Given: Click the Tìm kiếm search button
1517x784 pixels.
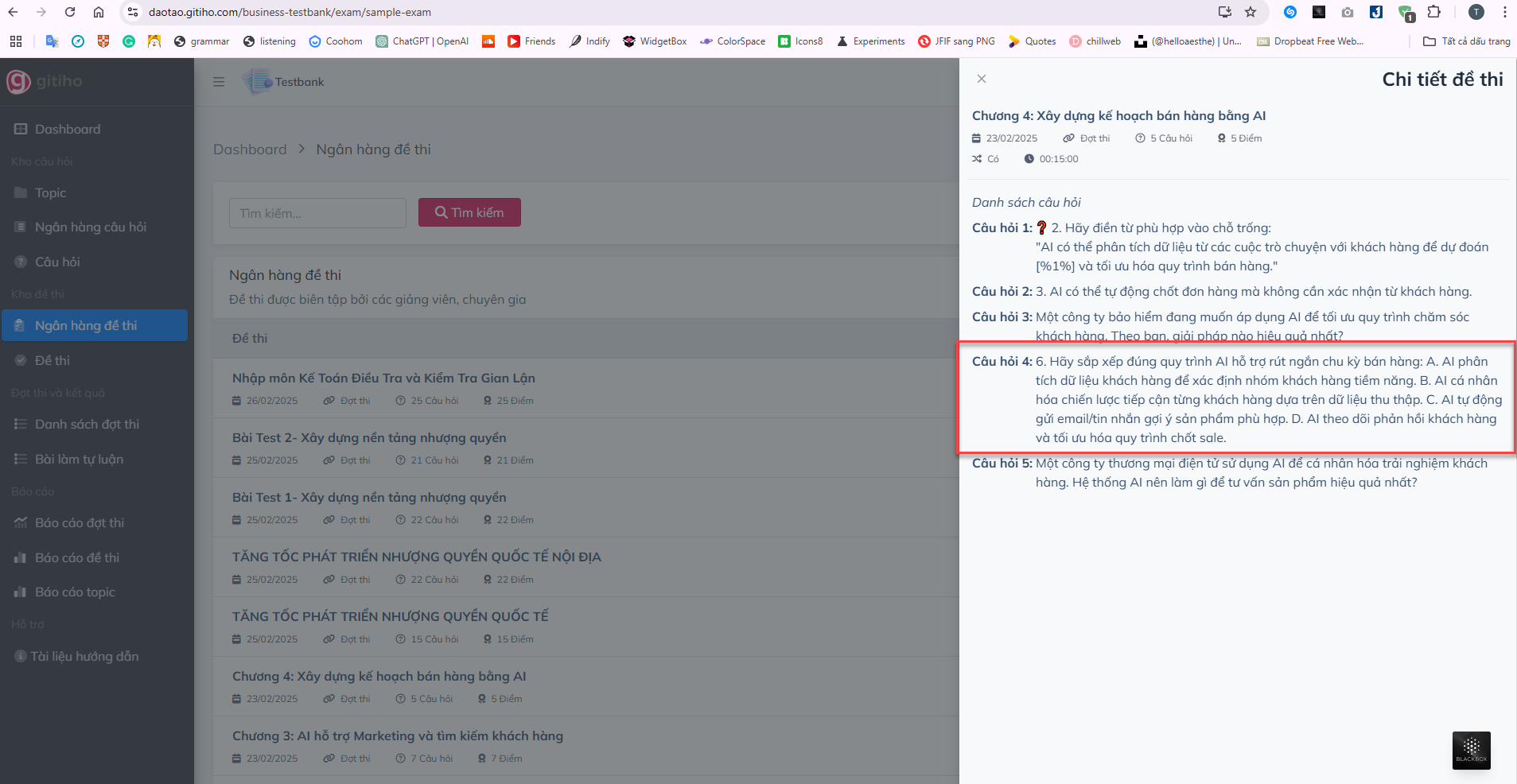Looking at the screenshot, I should coord(469,212).
